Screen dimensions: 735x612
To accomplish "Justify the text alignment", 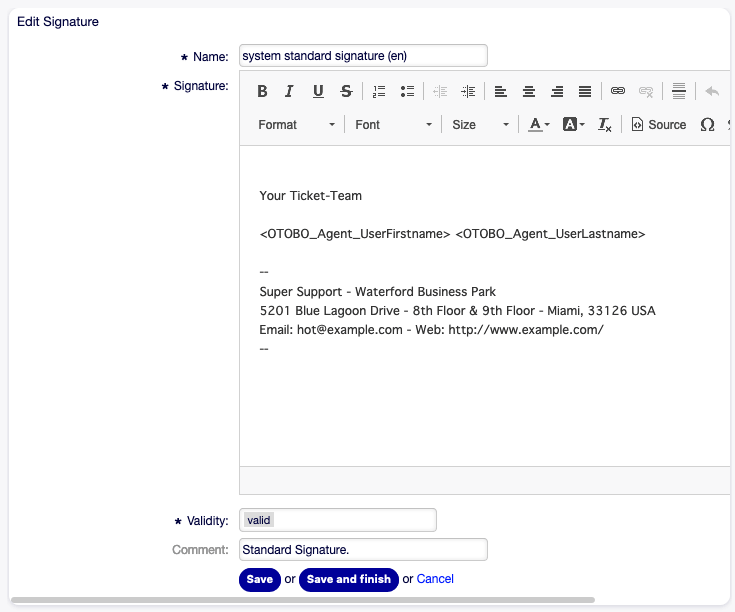I will (x=585, y=91).
